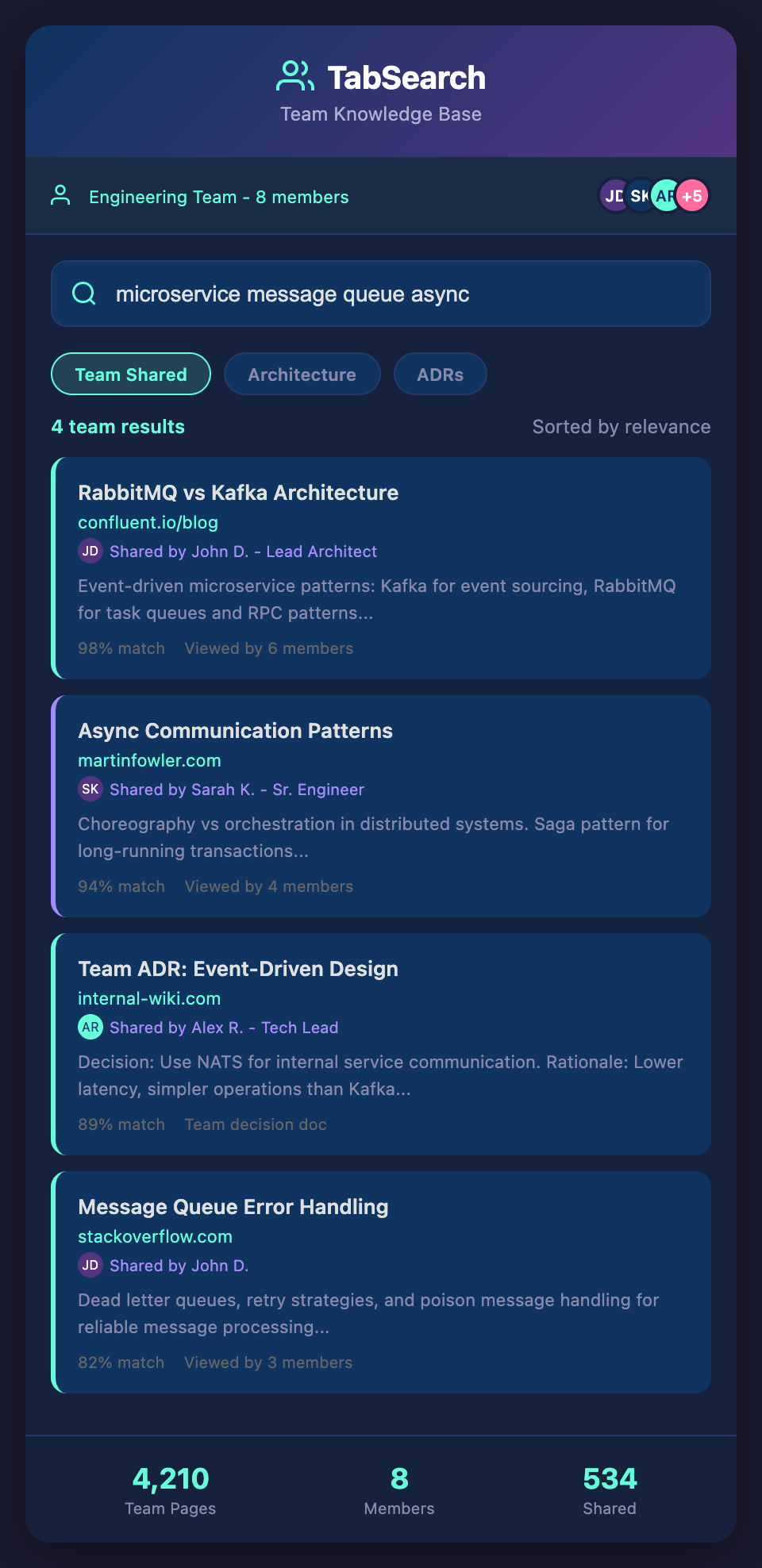Toggle the Team Shared filter chip
Image resolution: width=762 pixels, height=1568 pixels.
(131, 374)
